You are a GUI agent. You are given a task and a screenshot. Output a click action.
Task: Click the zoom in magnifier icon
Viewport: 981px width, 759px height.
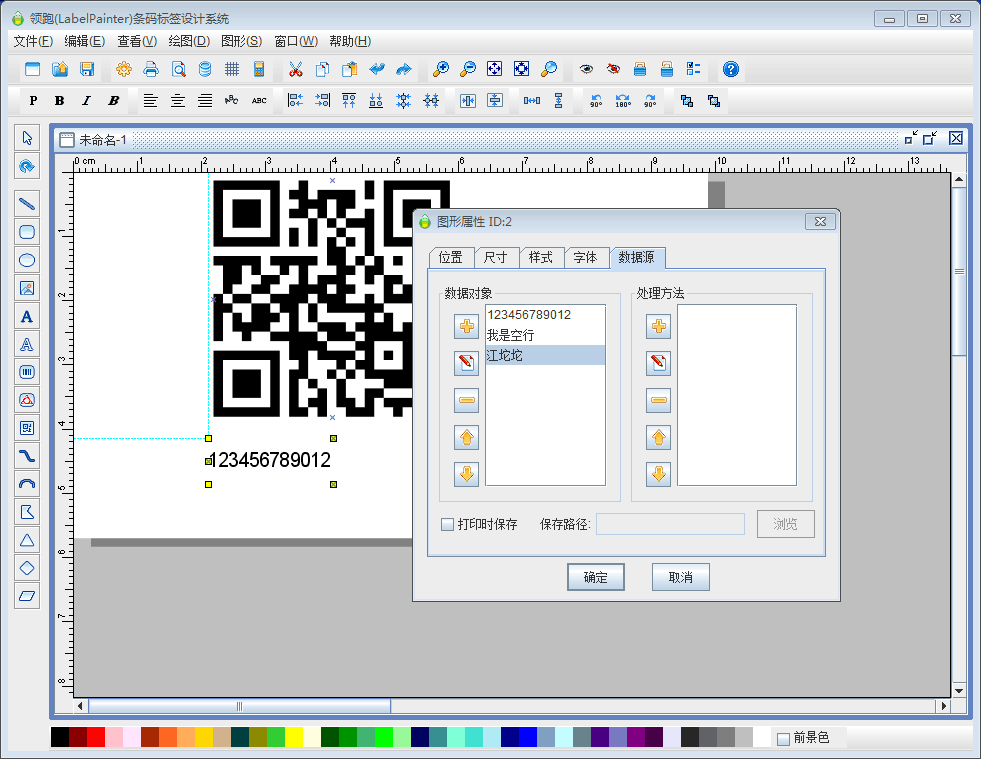(440, 69)
